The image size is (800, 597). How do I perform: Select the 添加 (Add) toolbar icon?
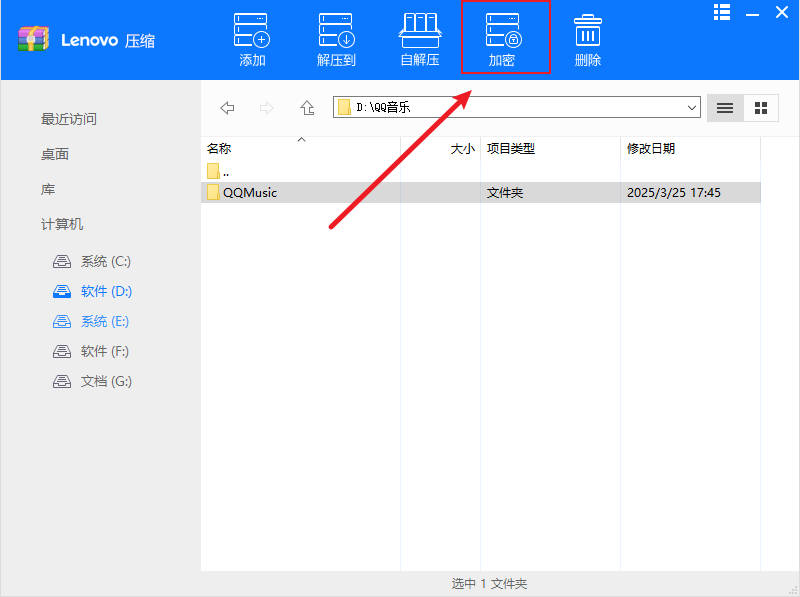(x=251, y=37)
